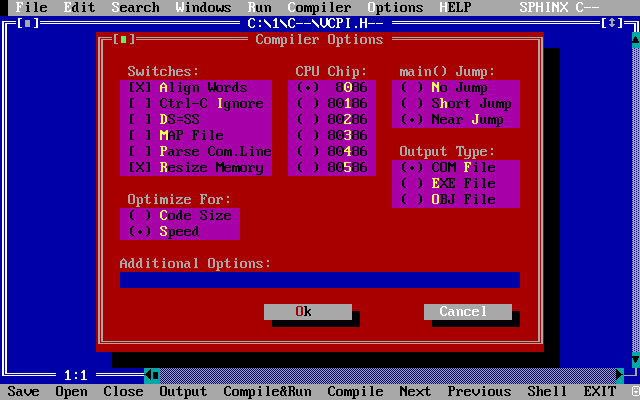Click Close in the status bar
Screen dimensions: 640x400
coord(123,391)
